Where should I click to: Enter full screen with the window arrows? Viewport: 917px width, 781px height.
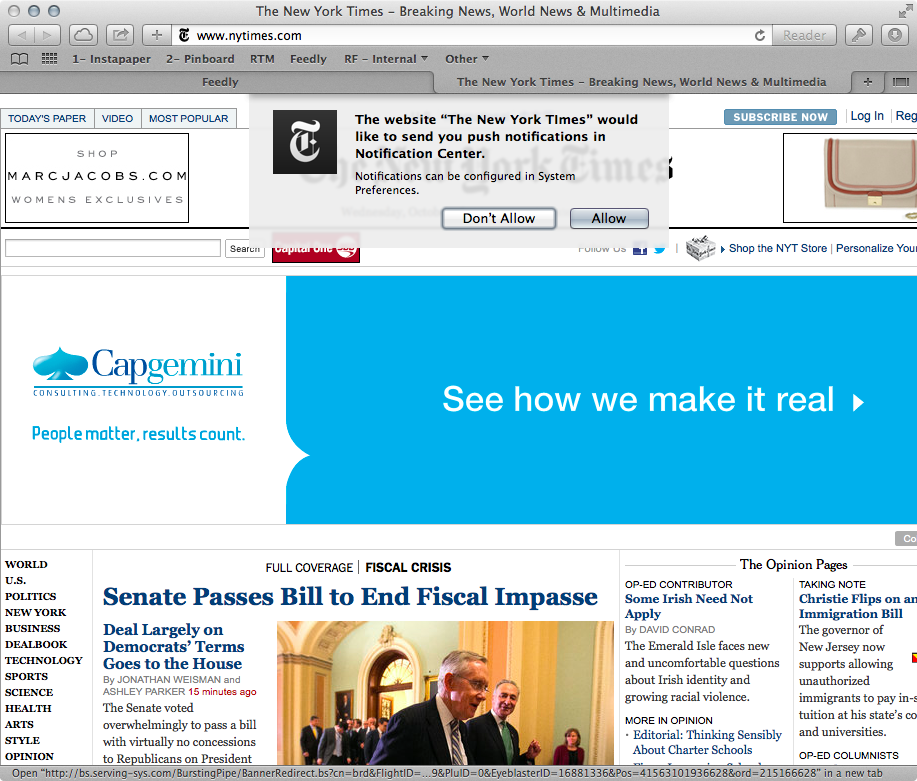pyautogui.click(x=904, y=10)
